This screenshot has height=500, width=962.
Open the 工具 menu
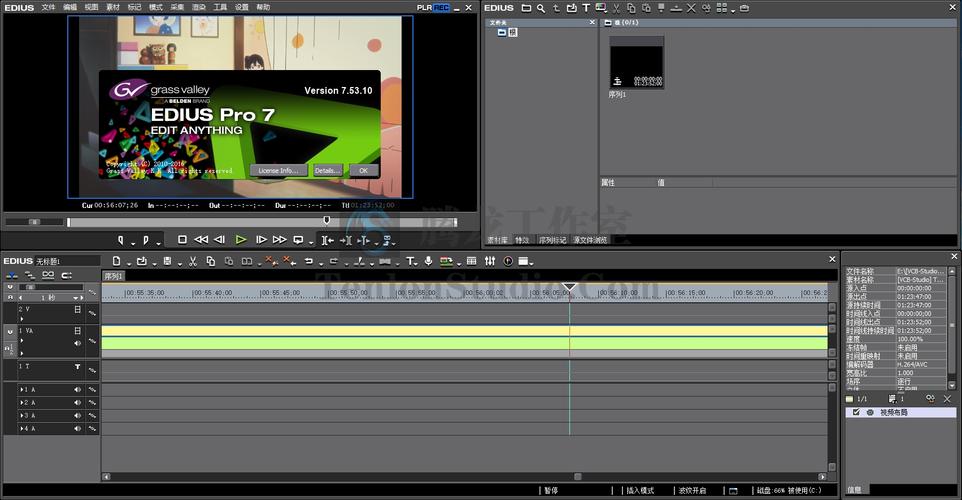pos(220,7)
